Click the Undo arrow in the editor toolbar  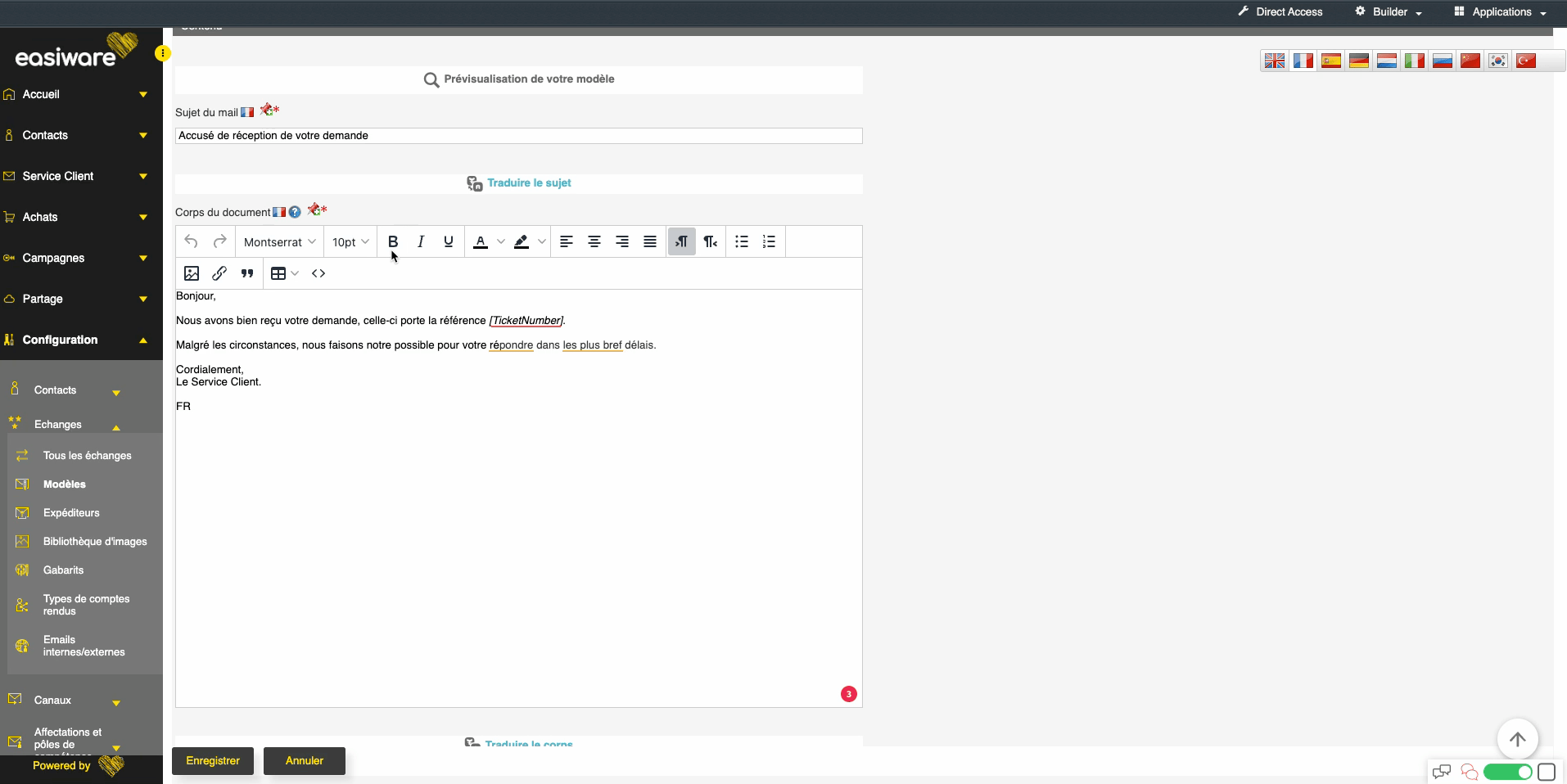[x=191, y=241]
